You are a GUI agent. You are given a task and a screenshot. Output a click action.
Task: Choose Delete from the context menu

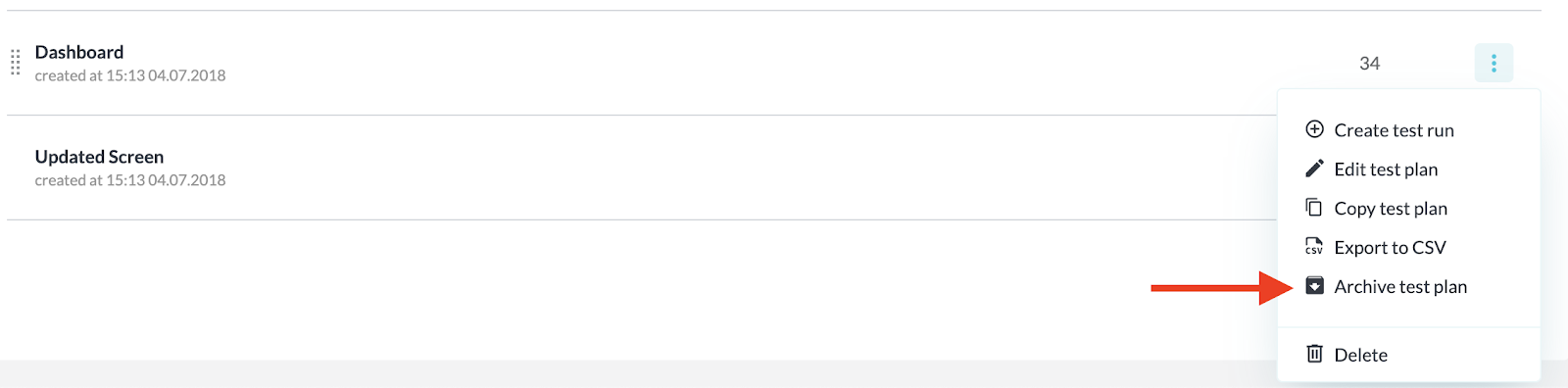tap(1360, 355)
